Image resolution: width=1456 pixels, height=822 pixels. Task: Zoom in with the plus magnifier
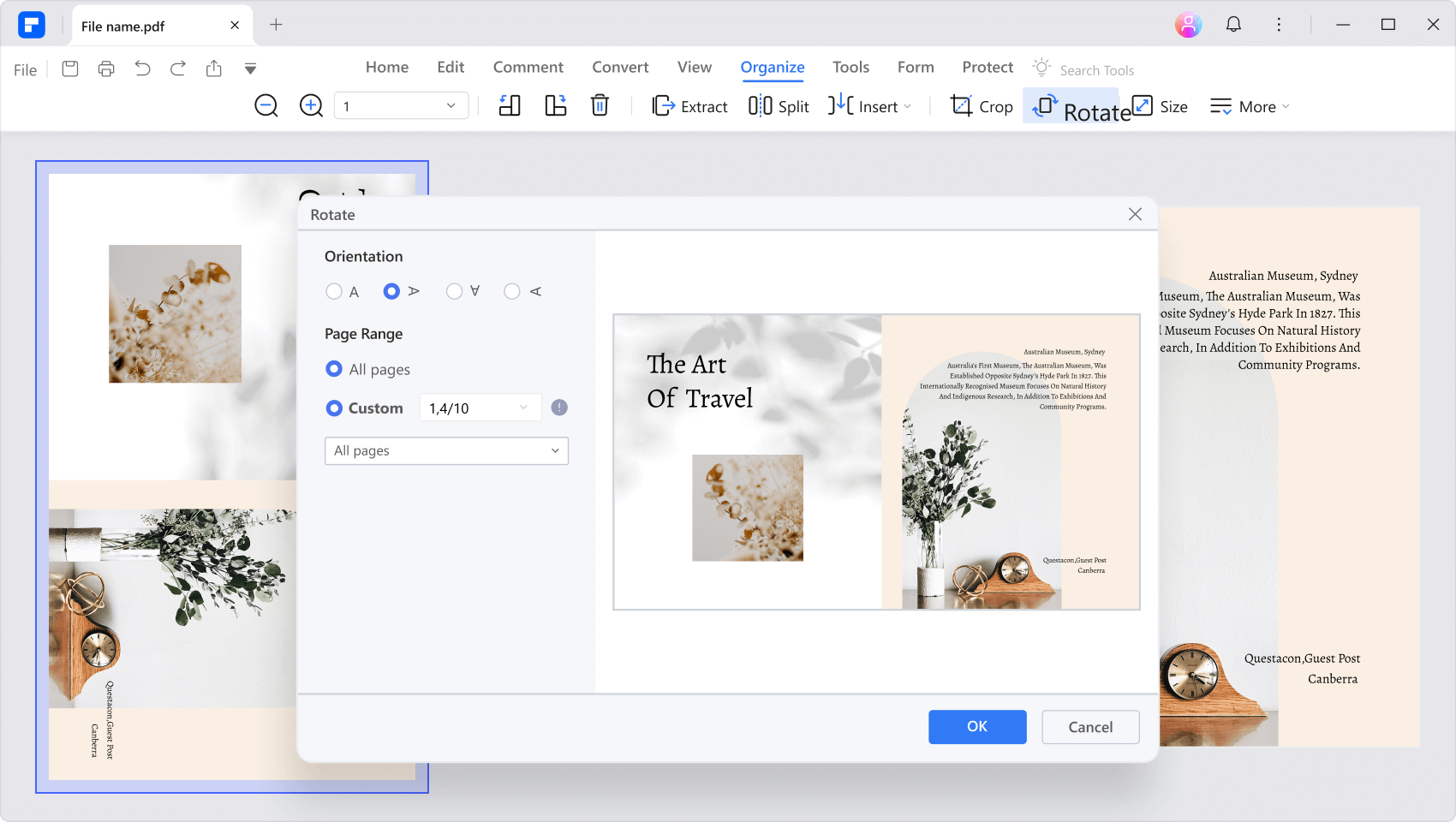[x=311, y=106]
